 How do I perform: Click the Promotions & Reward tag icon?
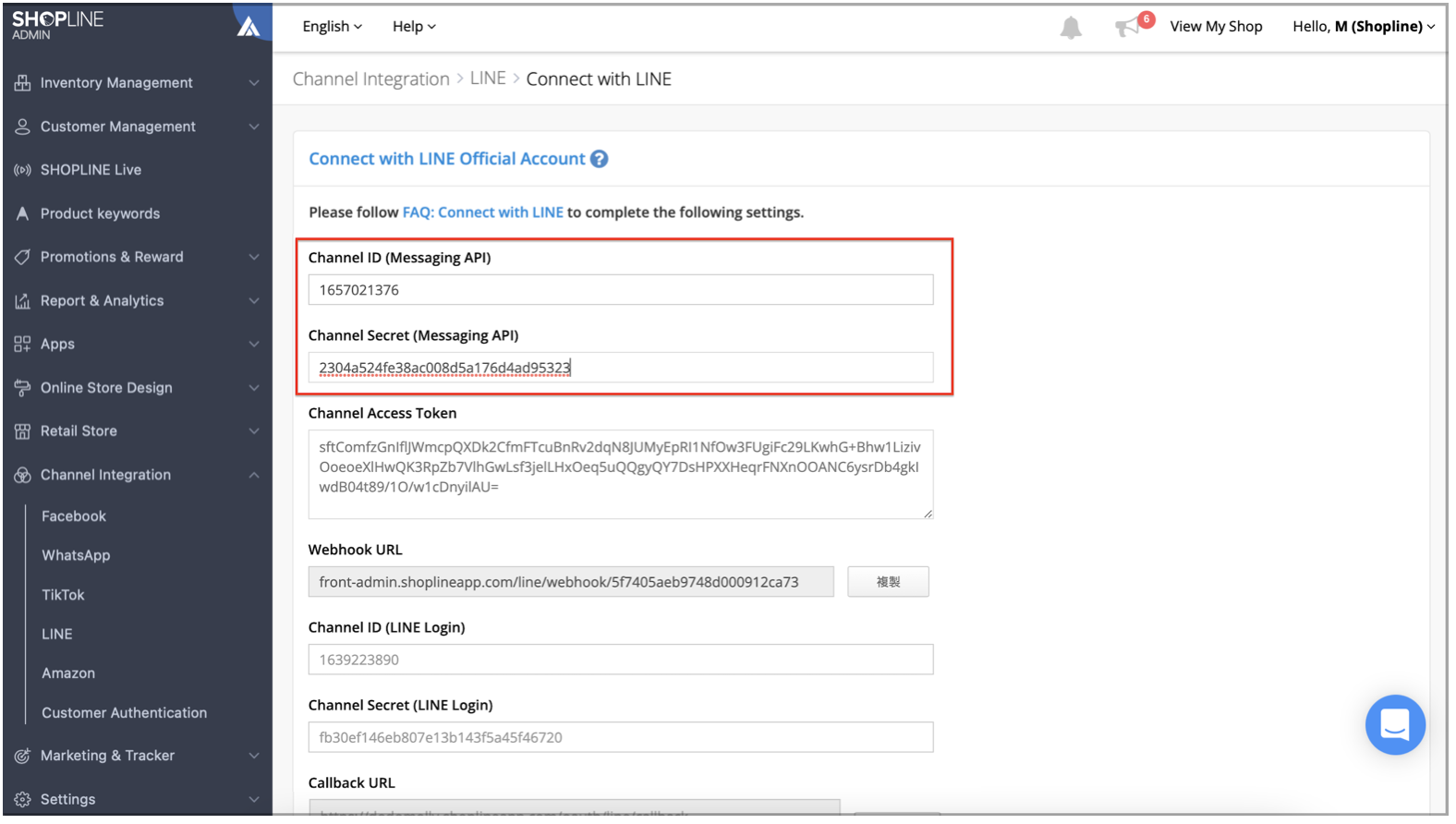pos(22,257)
